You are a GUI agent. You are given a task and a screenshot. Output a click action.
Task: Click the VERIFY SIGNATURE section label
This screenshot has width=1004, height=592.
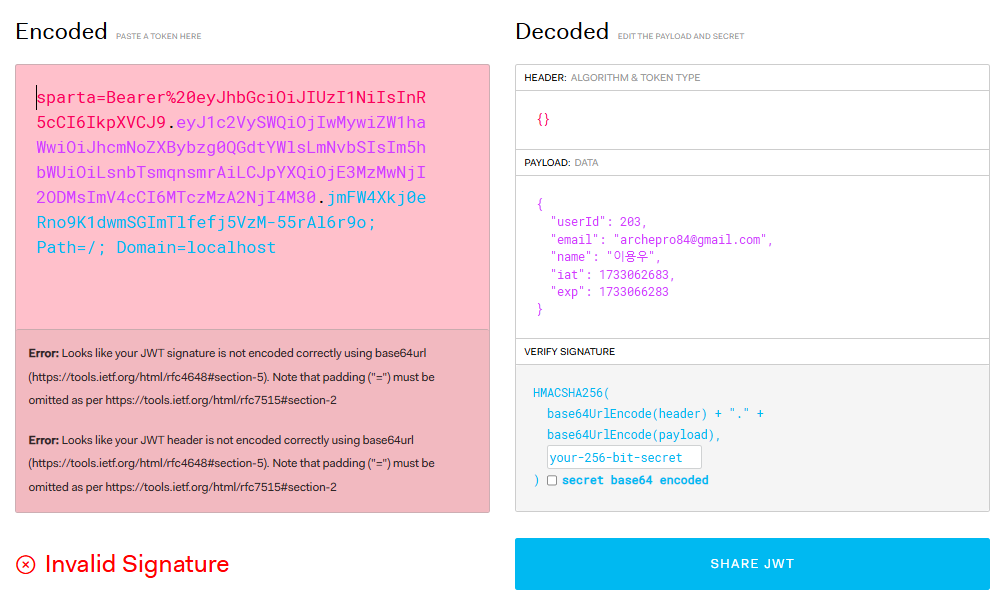pos(569,351)
